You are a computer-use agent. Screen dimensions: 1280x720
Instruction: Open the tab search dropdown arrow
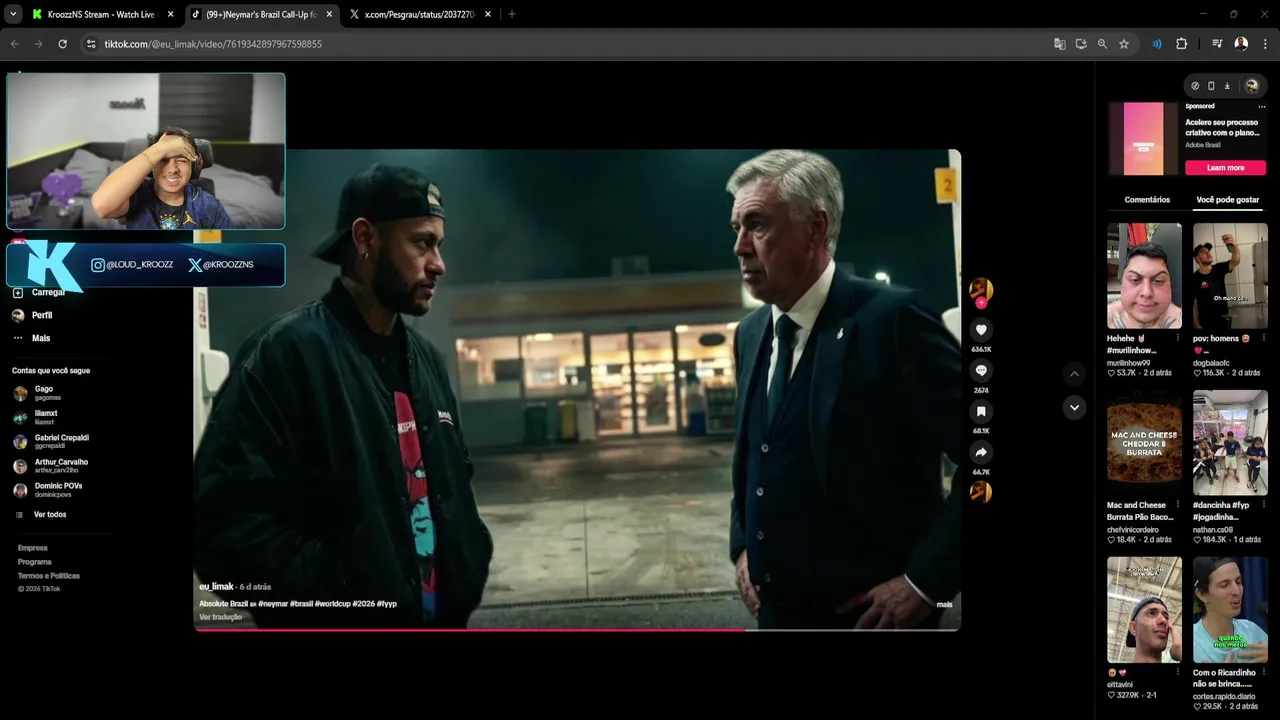13,14
